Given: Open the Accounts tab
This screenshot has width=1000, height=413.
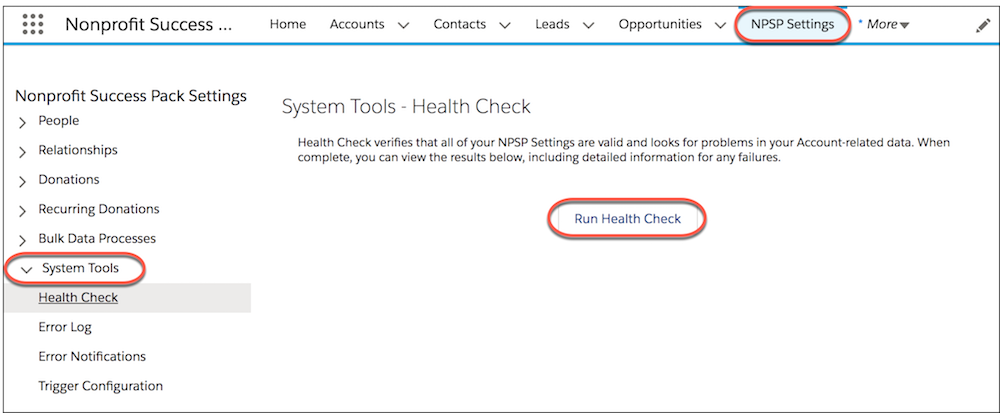Looking at the screenshot, I should click(357, 24).
